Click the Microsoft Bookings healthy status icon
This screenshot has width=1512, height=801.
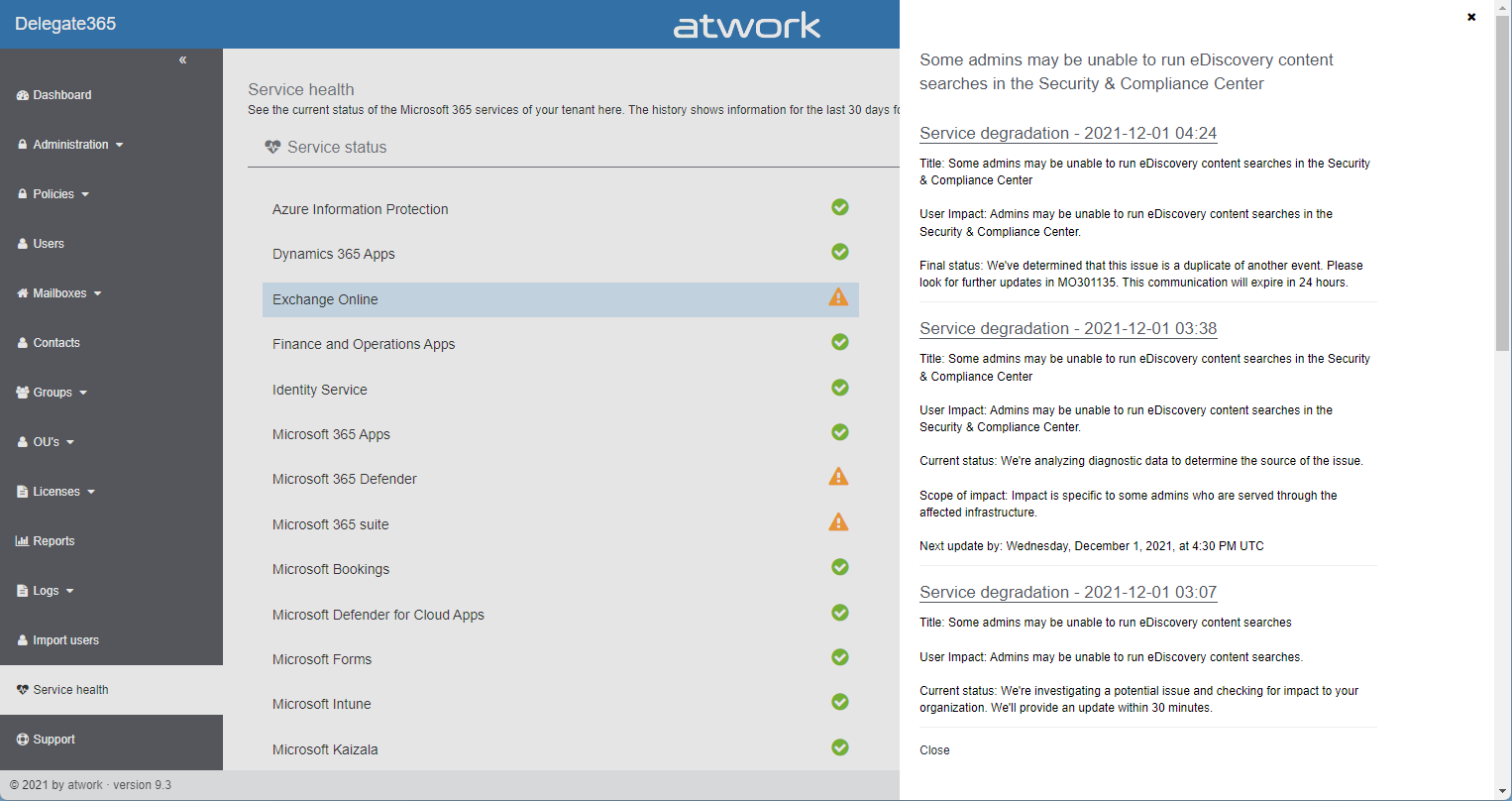coord(840,567)
